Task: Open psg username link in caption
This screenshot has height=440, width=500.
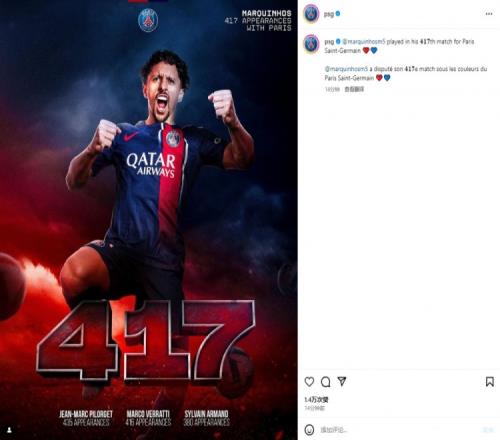Action: (x=329, y=42)
